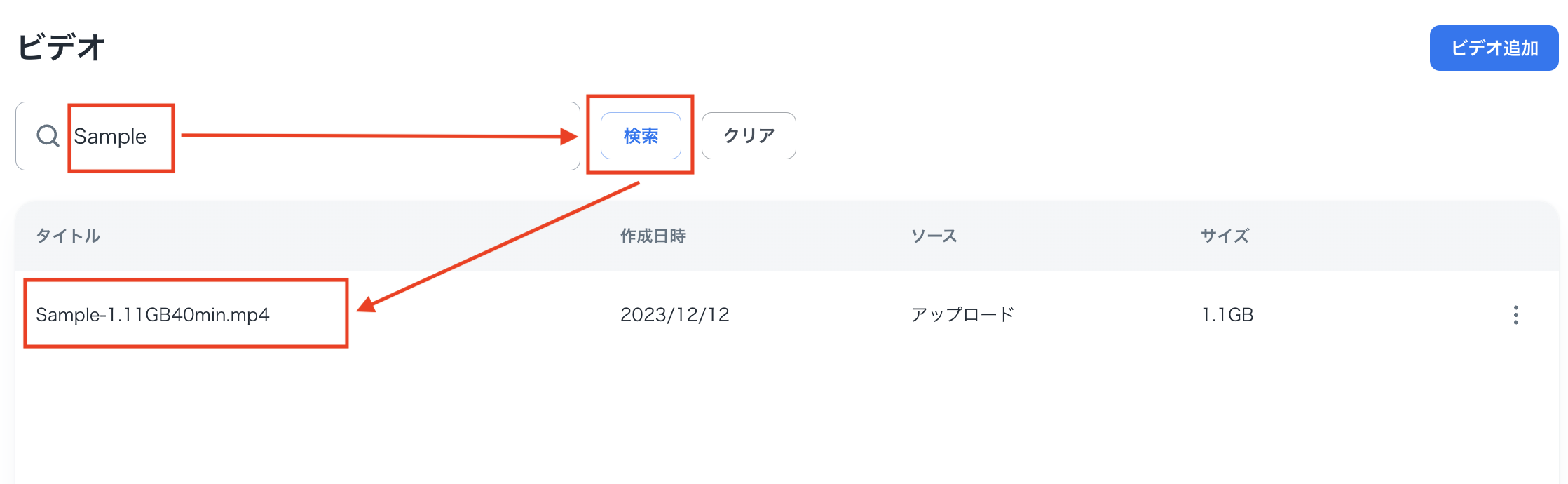This screenshot has width=1568, height=484.
Task: Click the ソース column header
Action: click(x=934, y=236)
